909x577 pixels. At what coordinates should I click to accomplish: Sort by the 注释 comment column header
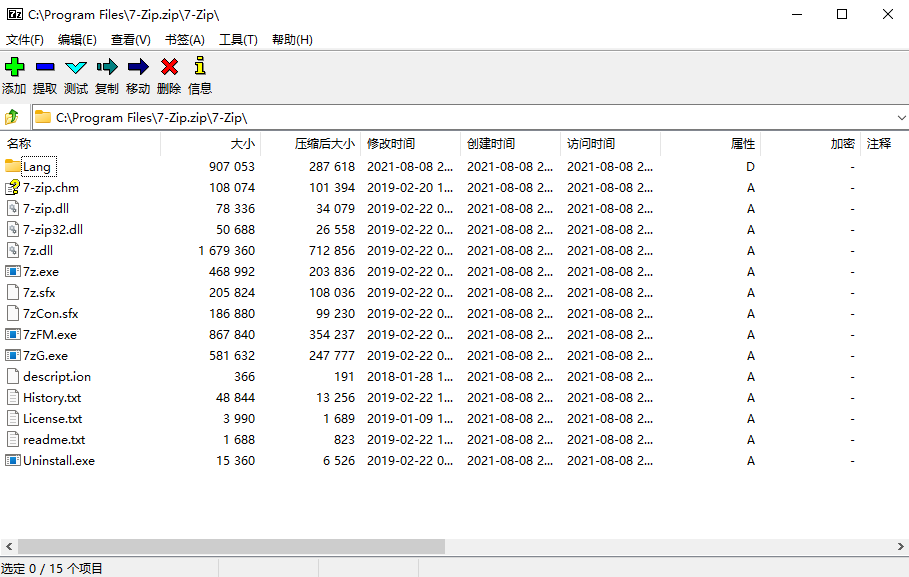(885, 143)
